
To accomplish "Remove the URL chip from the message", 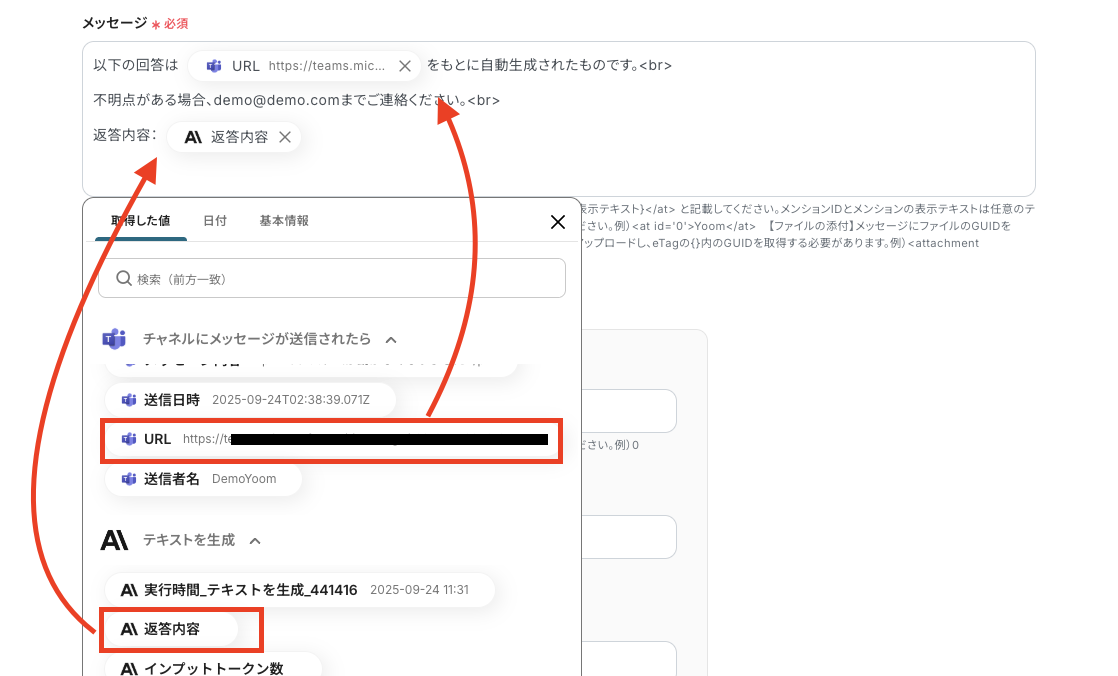I will 405,66.
